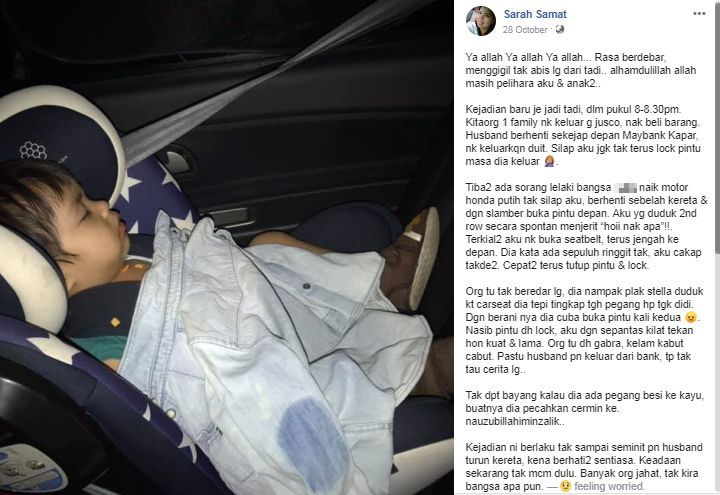This screenshot has height=495, width=720.
Task: Click worried emoji before "feeling worried"
Action: [565, 486]
